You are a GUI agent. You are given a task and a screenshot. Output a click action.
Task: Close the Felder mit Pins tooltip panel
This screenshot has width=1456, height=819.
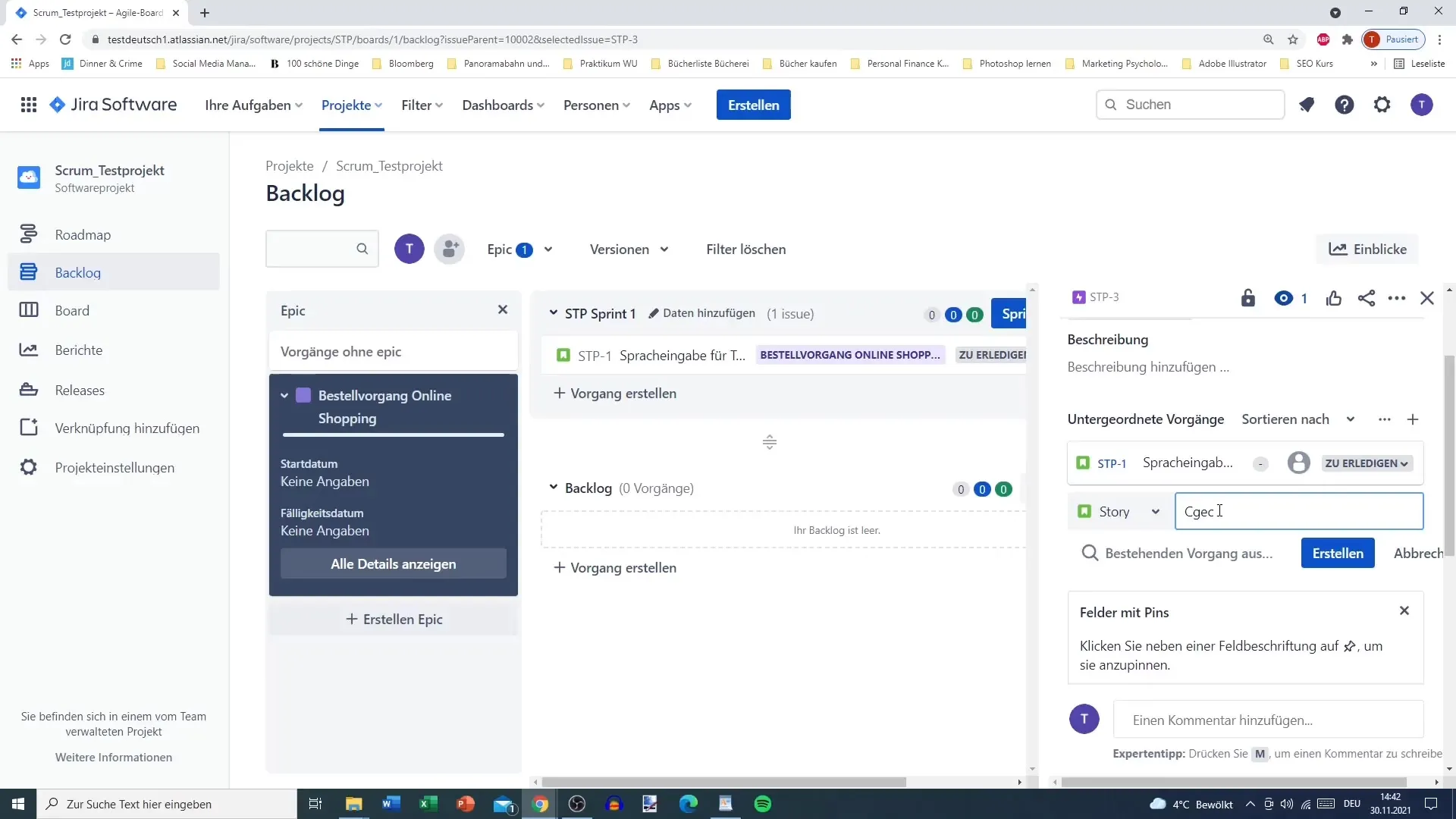tap(1405, 610)
